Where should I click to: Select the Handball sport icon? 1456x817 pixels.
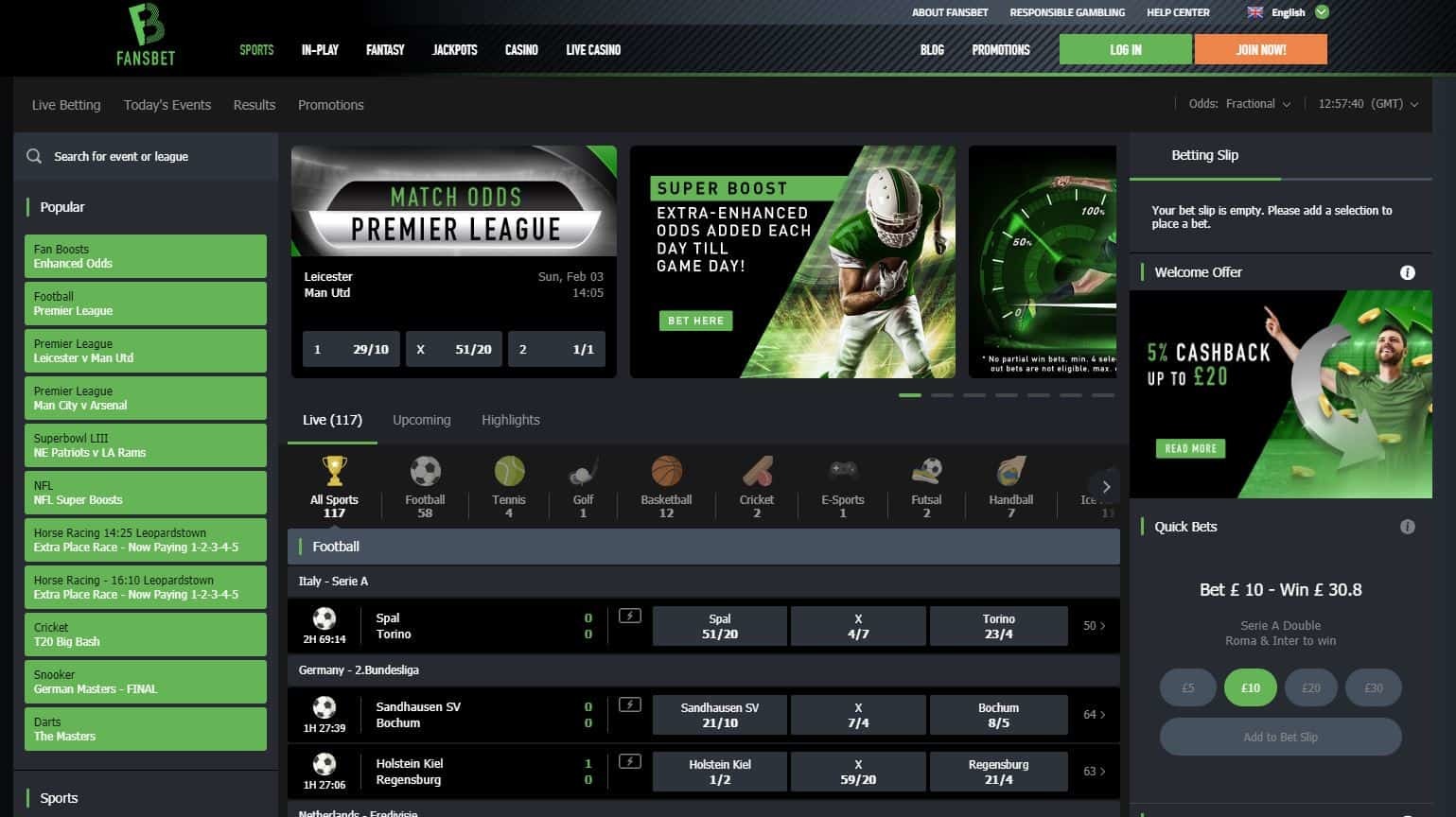(1011, 470)
